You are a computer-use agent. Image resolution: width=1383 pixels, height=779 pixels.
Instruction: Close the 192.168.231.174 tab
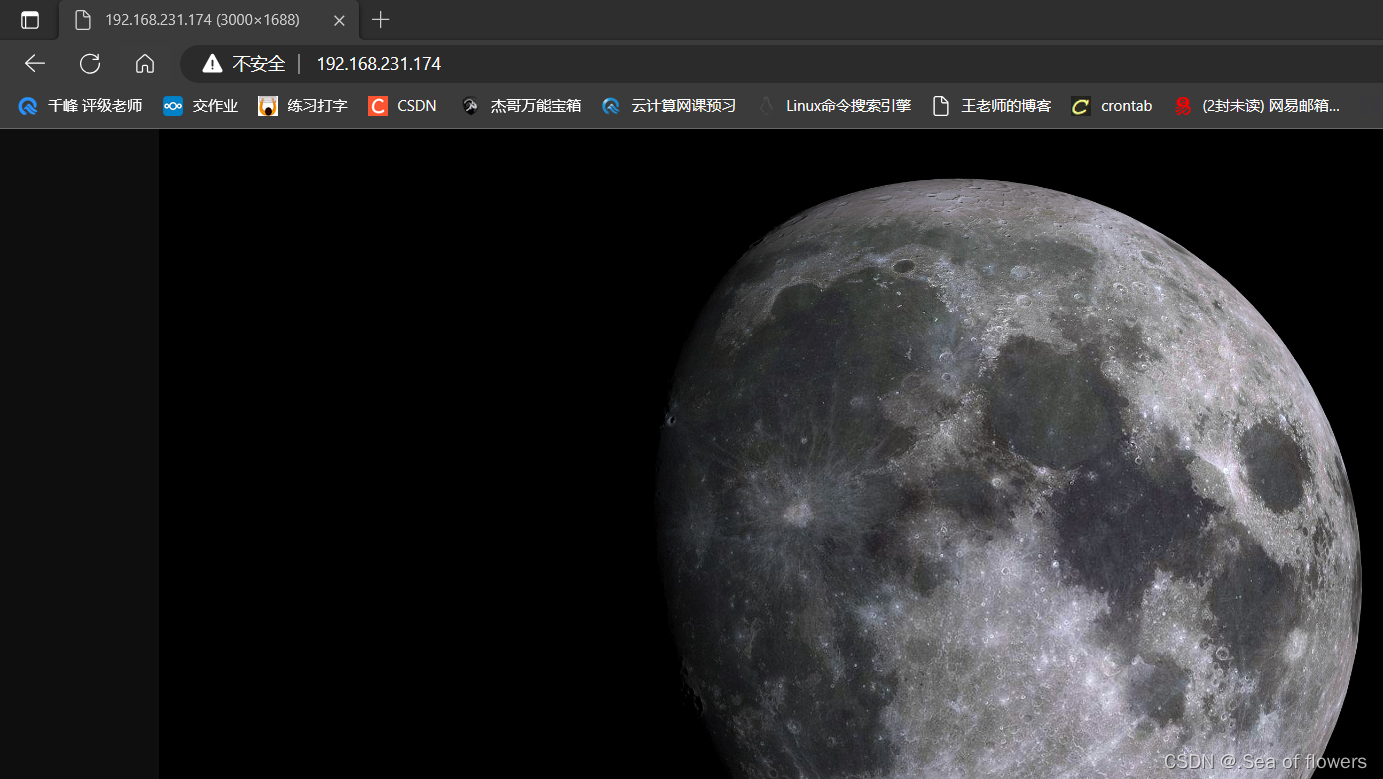[339, 20]
